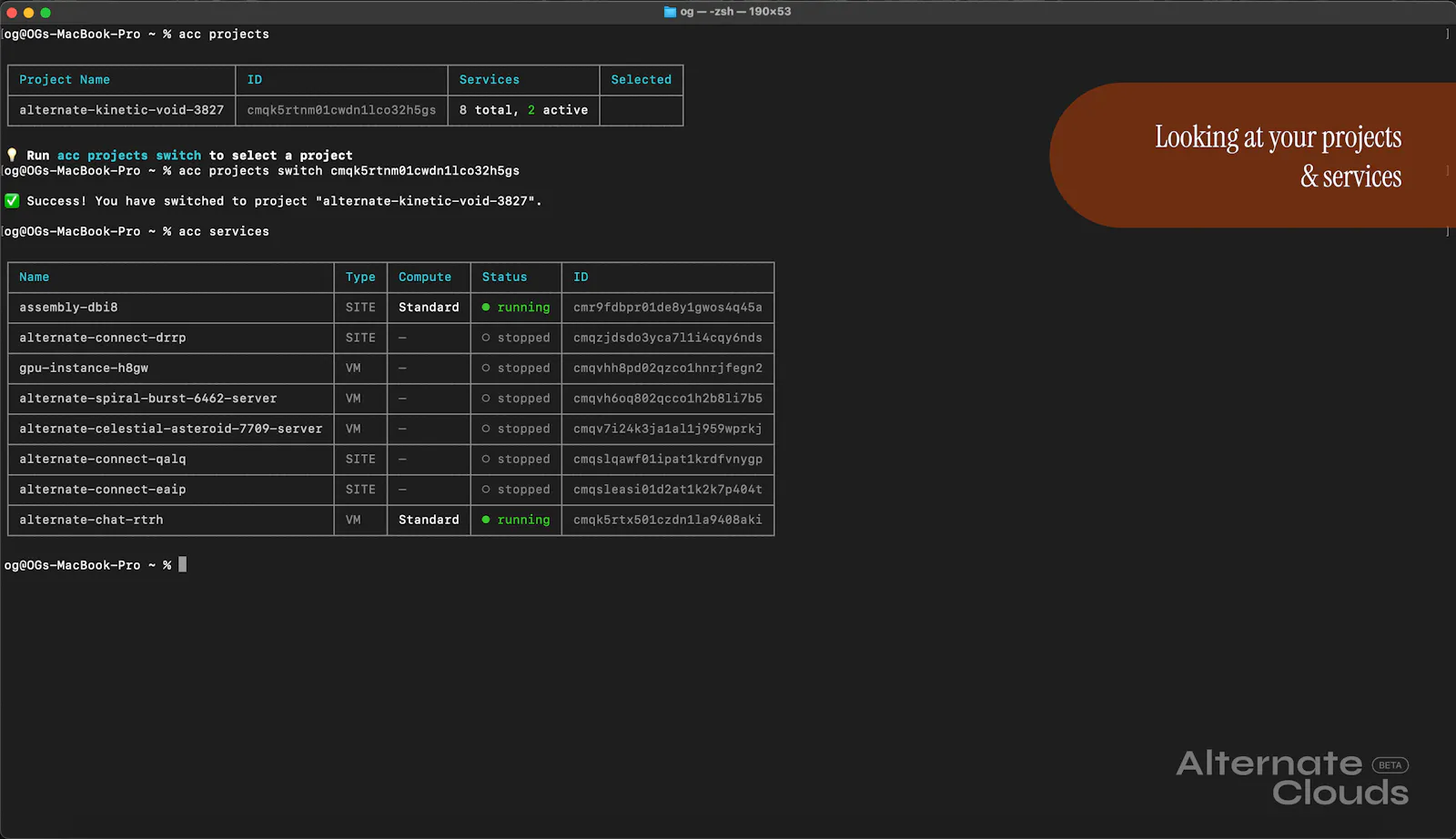Click the stopped circle for alternate-connect-eaip
1456x839 pixels.
click(x=486, y=490)
